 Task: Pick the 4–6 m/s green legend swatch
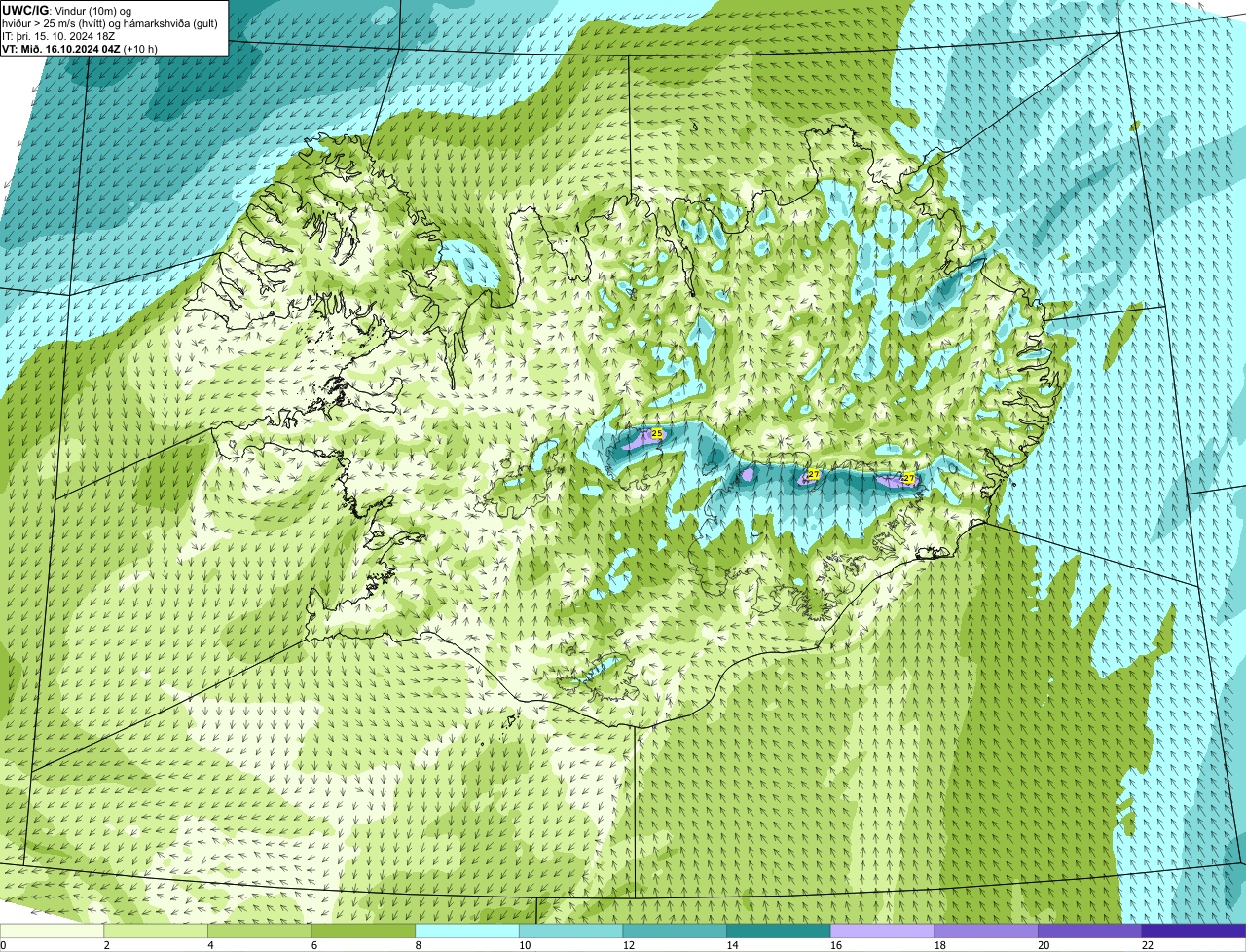(x=260, y=931)
